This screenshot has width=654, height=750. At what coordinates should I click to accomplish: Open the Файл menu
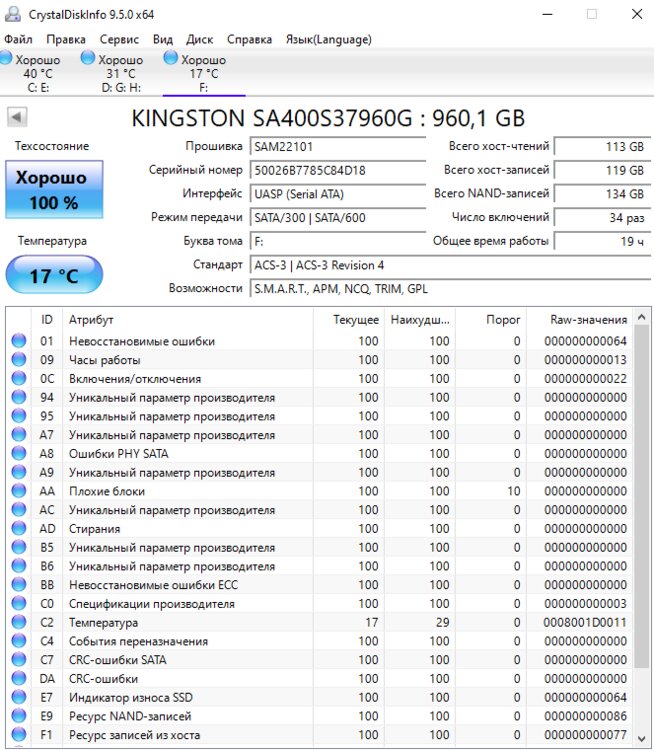click(18, 39)
